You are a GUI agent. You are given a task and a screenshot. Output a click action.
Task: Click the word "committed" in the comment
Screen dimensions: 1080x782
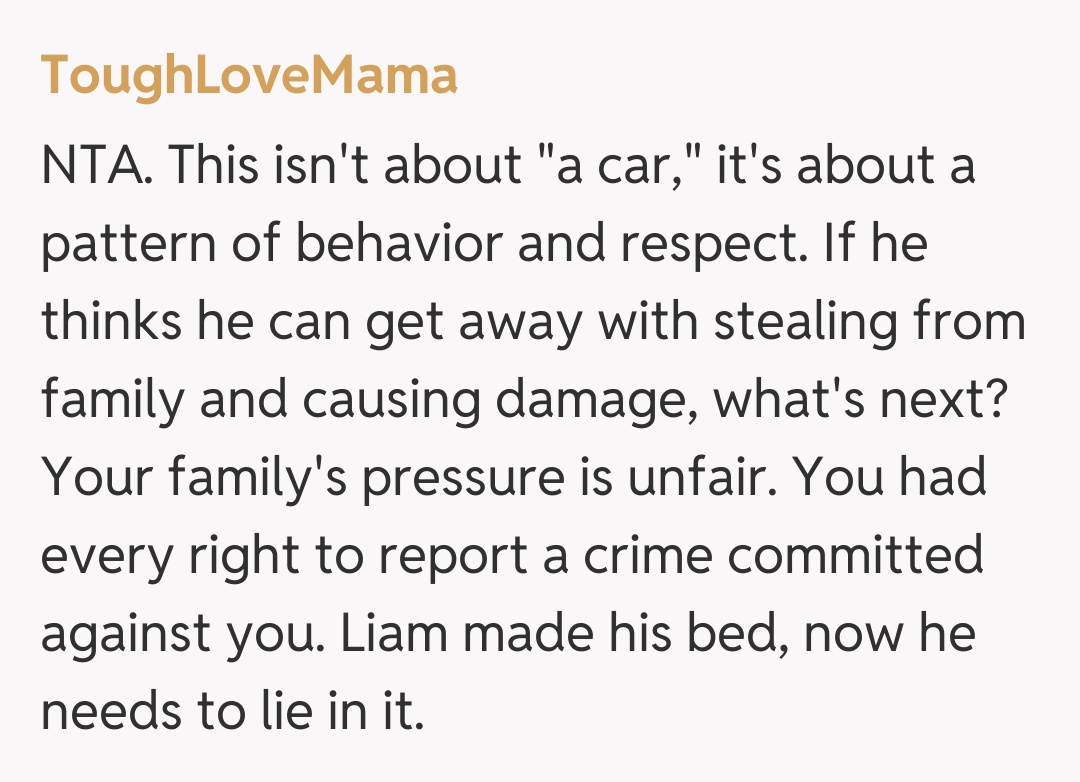[x=855, y=558]
